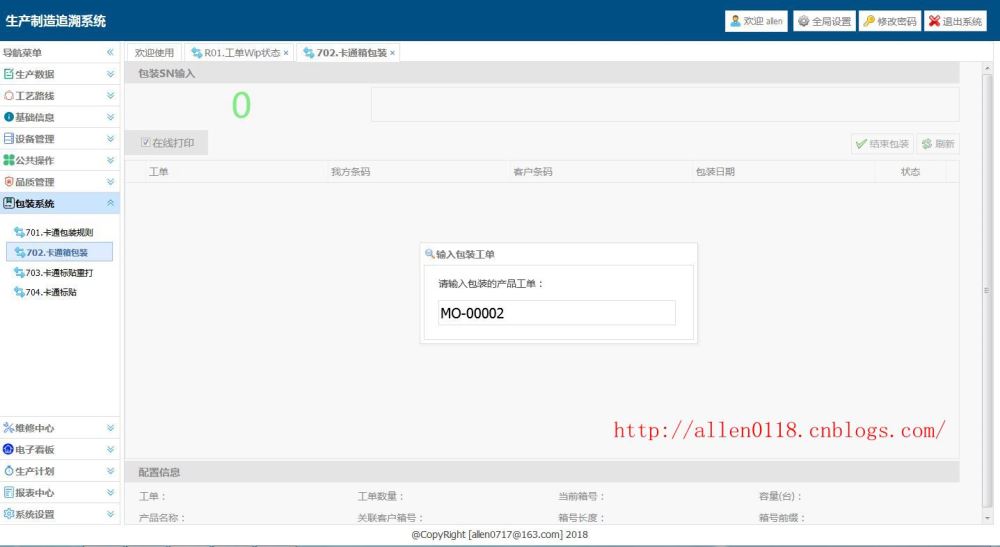Open 703.卡通标贴重打 in the tree
The height and width of the screenshot is (547, 1000).
point(59,272)
